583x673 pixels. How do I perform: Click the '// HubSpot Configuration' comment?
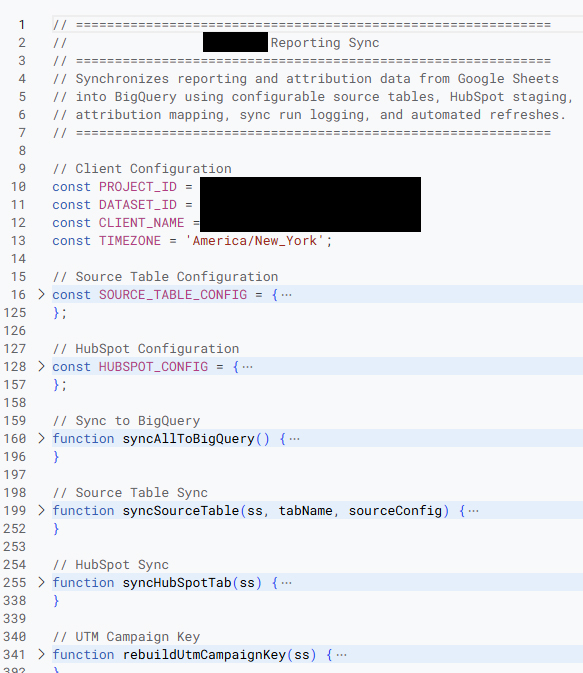[146, 349]
